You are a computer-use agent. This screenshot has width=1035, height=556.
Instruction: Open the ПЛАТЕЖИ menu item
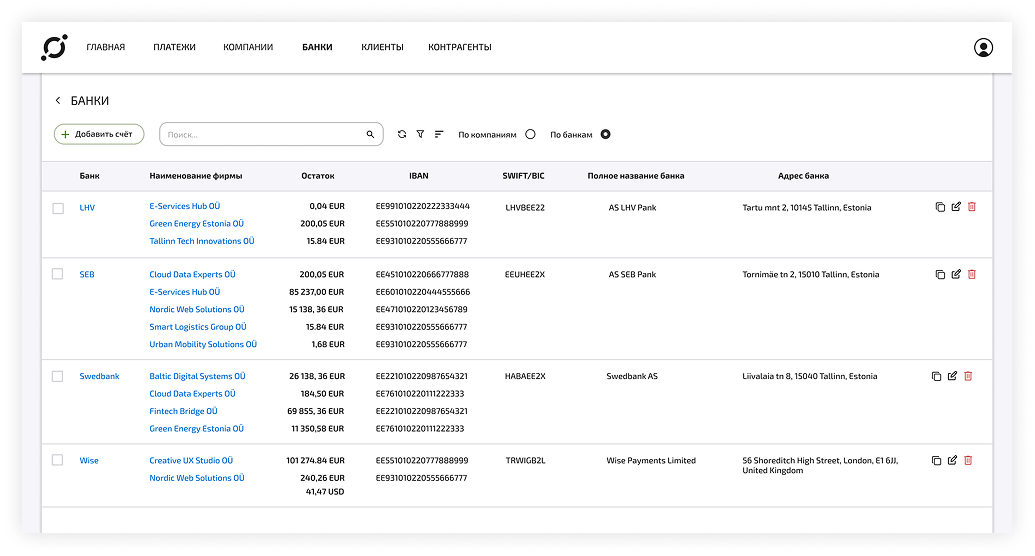(174, 47)
